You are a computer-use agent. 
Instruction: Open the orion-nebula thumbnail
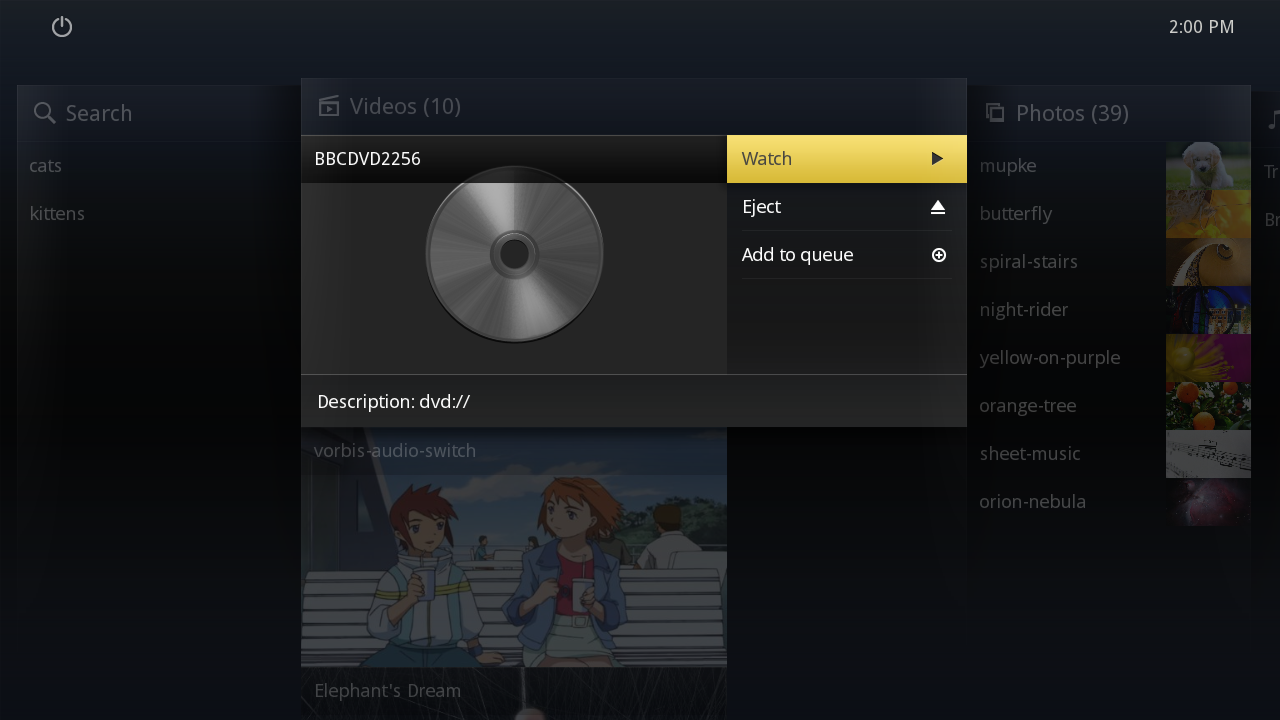pyautogui.click(x=1208, y=502)
